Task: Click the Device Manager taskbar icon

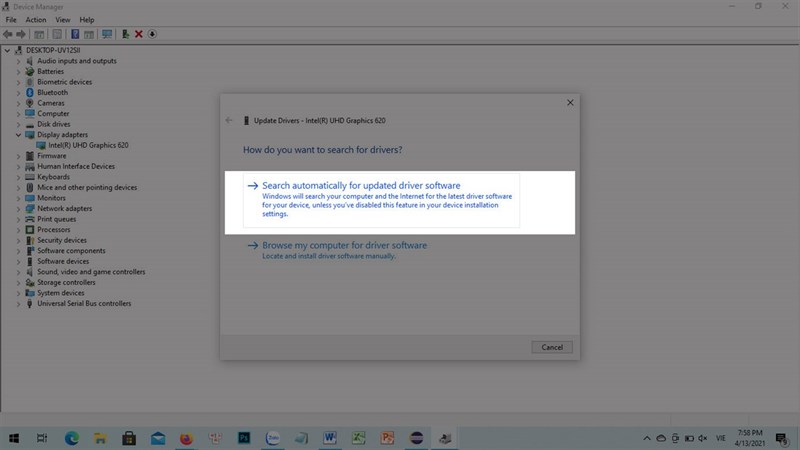Action: tap(445, 438)
